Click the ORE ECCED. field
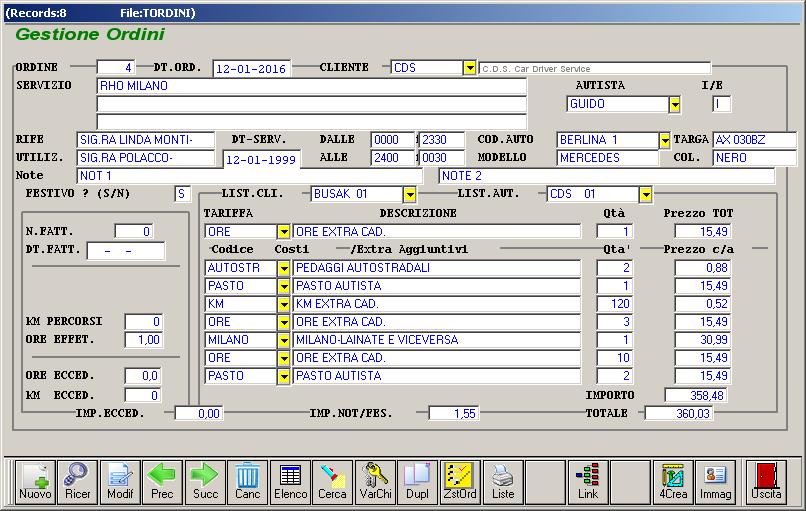The image size is (806, 511). pos(143,376)
